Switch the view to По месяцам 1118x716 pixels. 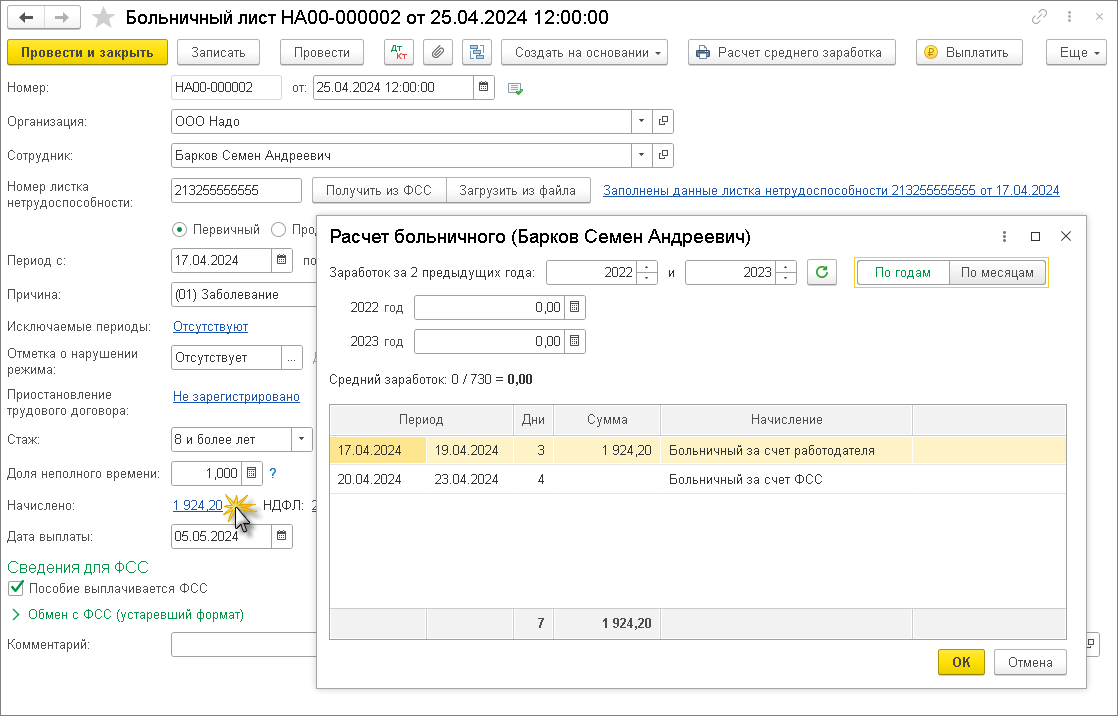tap(998, 272)
